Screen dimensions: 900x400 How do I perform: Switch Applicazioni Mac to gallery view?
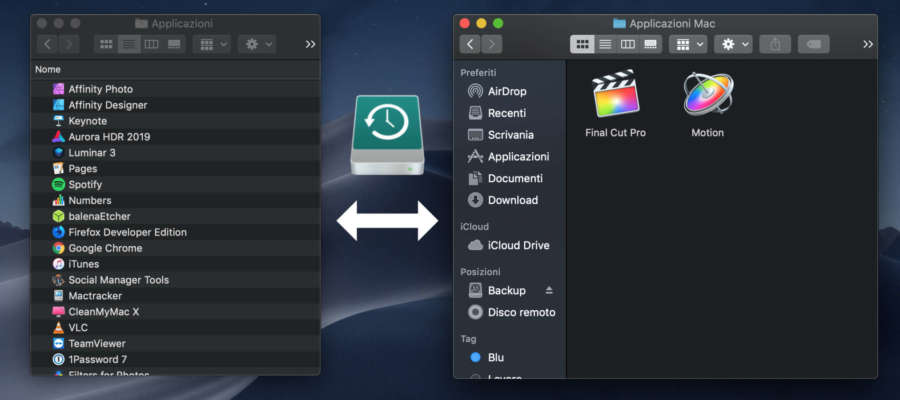650,44
